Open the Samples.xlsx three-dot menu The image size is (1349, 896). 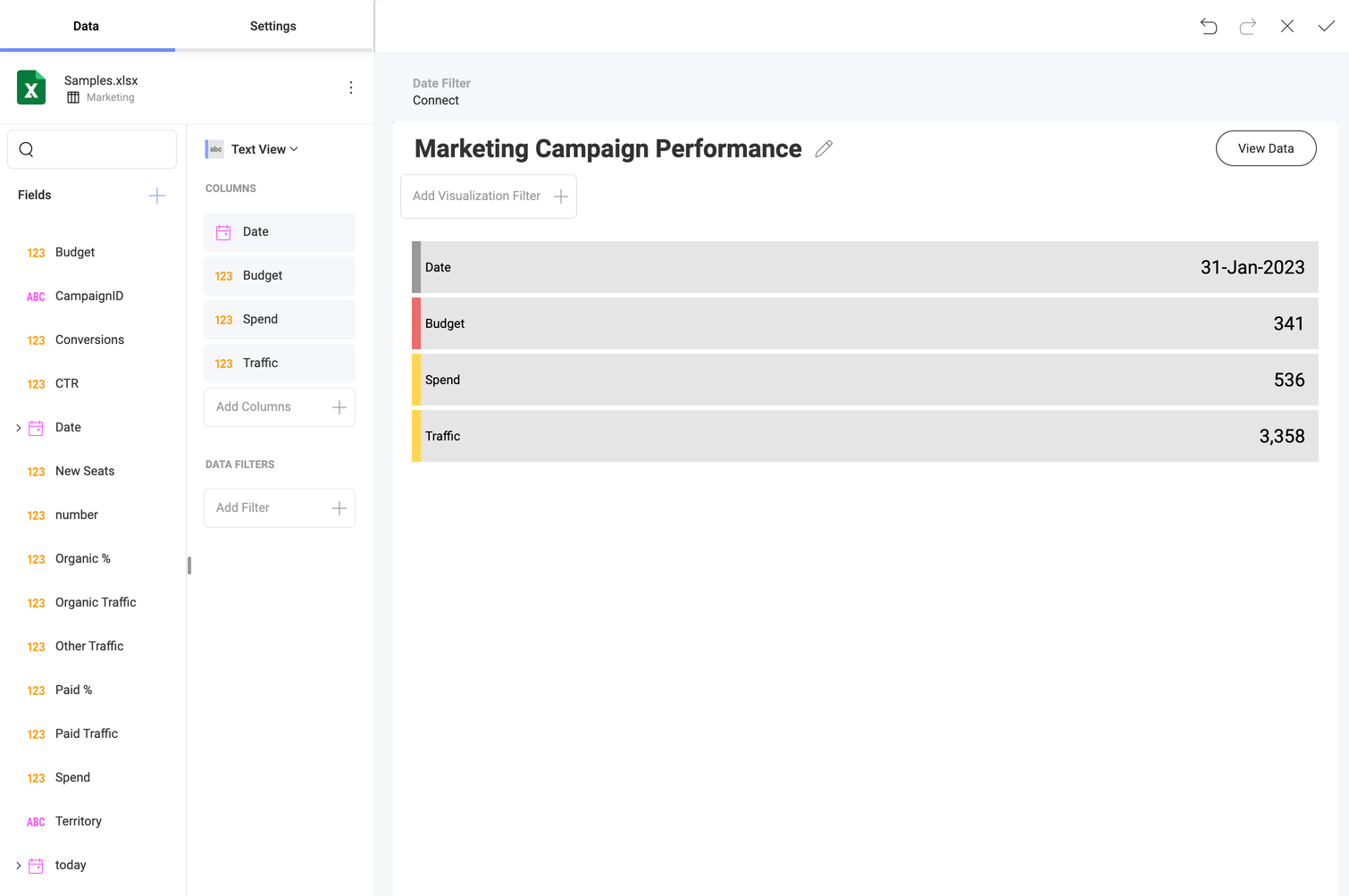[x=351, y=88]
